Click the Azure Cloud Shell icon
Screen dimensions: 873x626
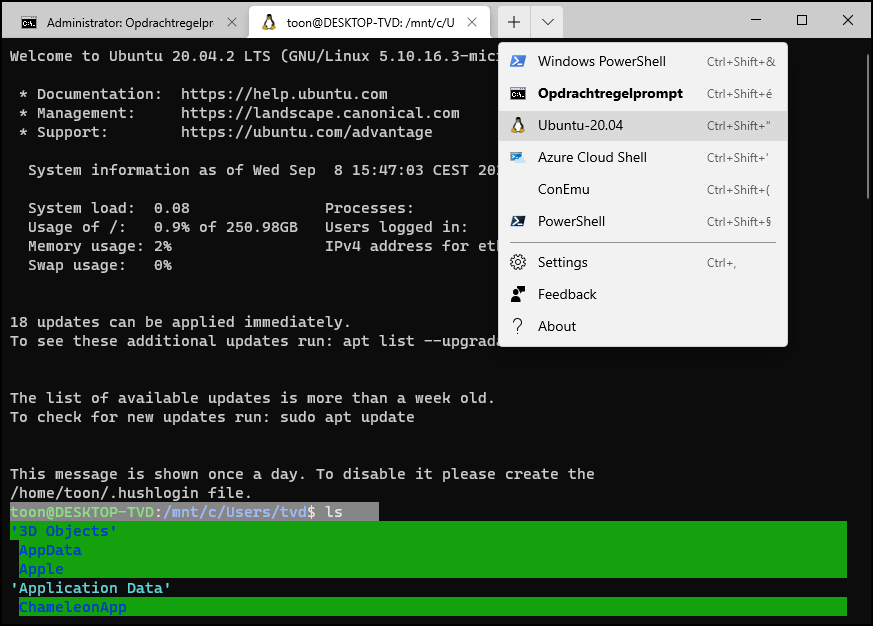tap(518, 158)
